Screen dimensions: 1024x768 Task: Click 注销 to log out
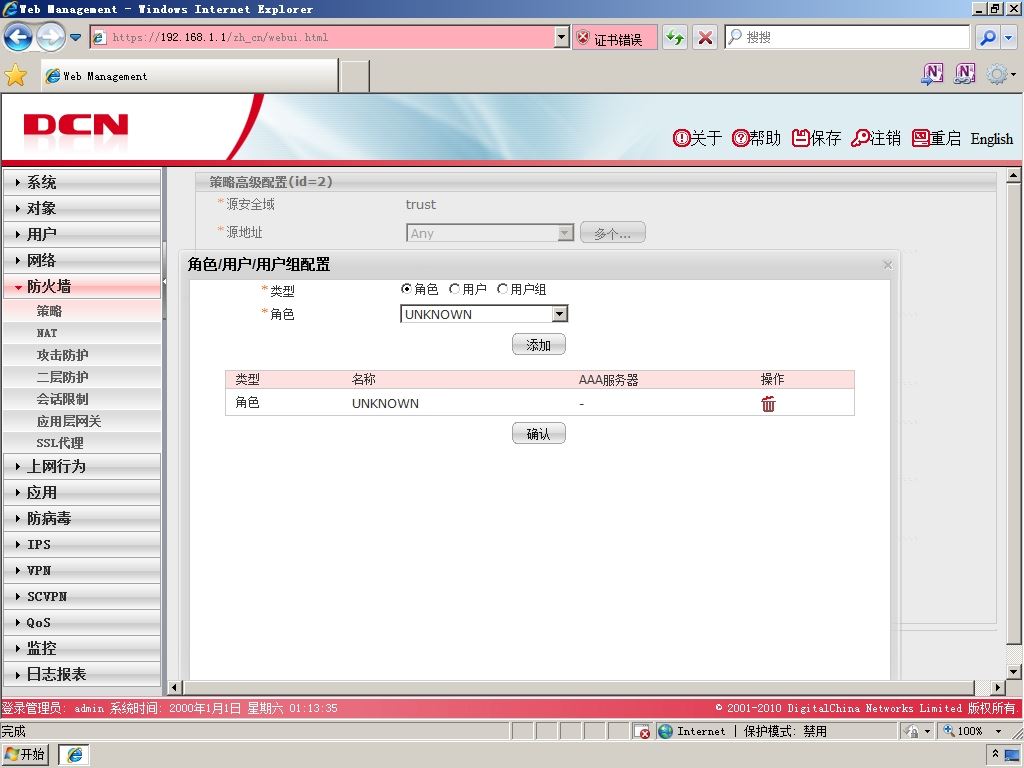(x=876, y=138)
